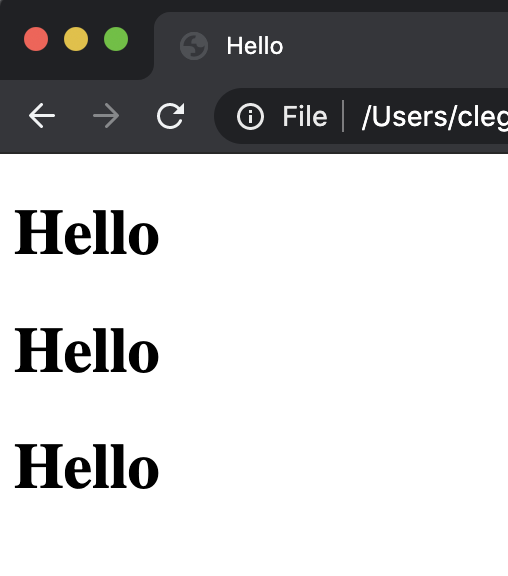The image size is (508, 576).
Task: Click the first Hello heading
Action: pyautogui.click(x=87, y=232)
